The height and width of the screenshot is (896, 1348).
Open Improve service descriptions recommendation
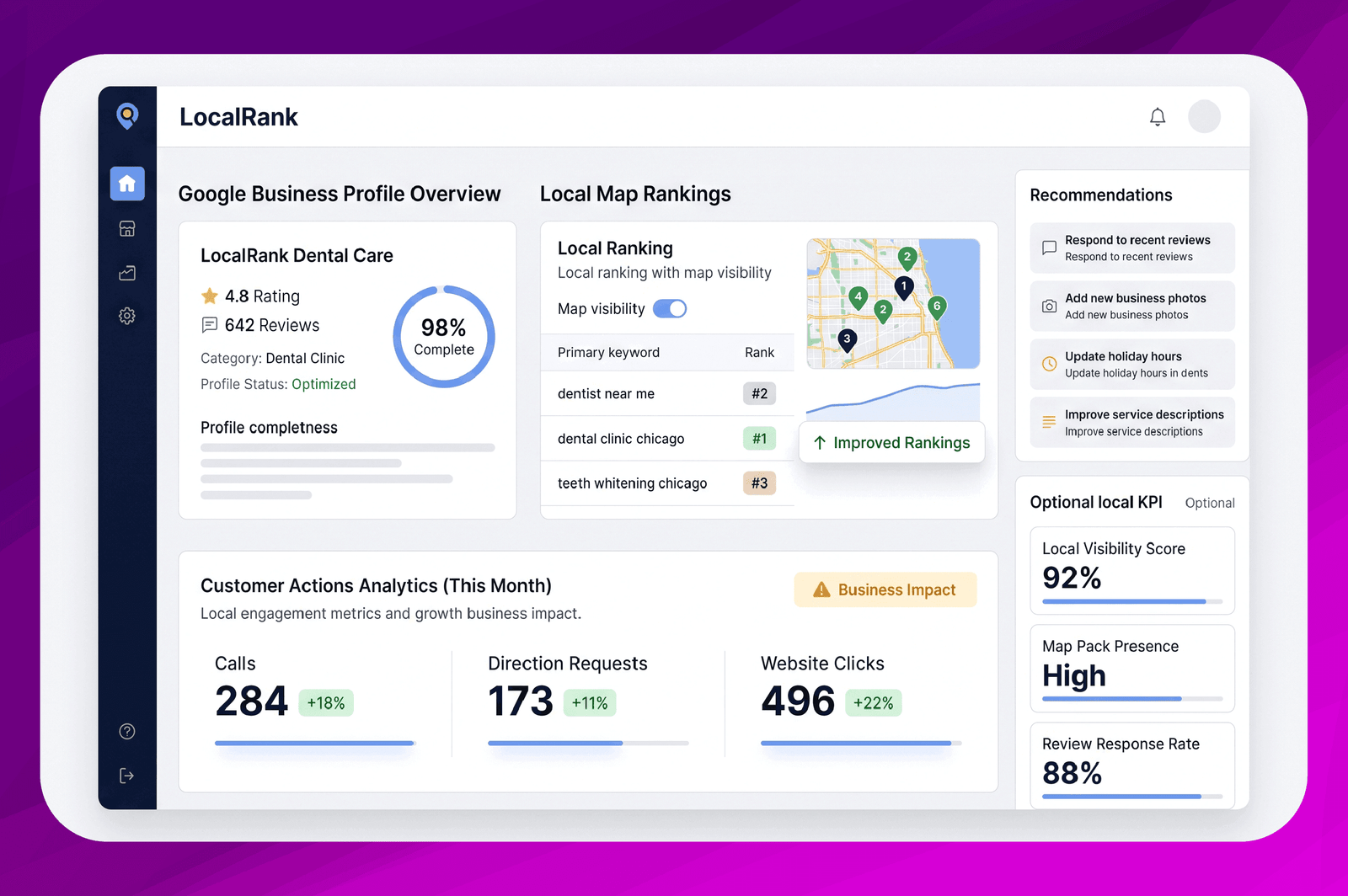(x=1131, y=422)
